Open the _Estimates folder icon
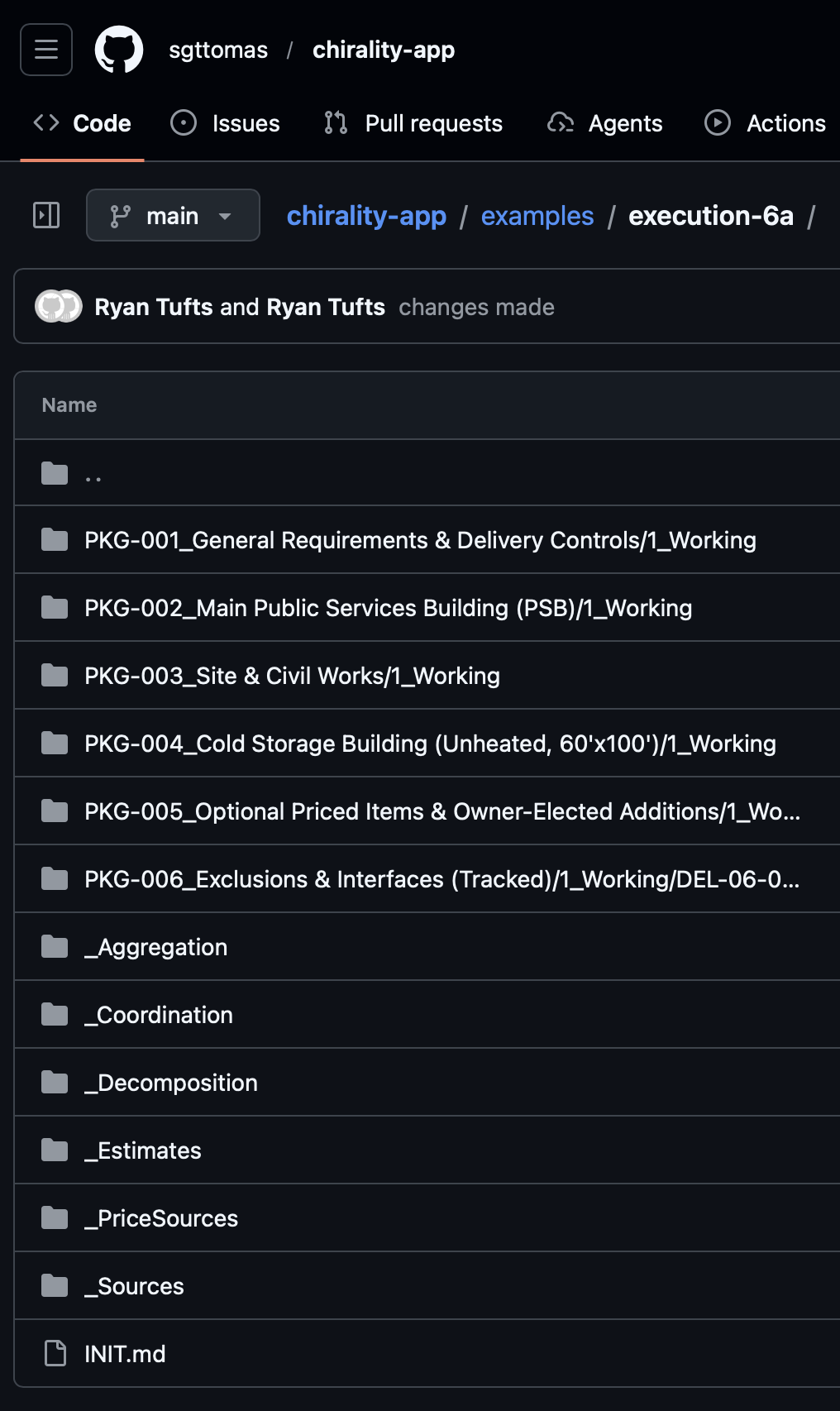This screenshot has width=840, height=1411. pyautogui.click(x=55, y=1150)
